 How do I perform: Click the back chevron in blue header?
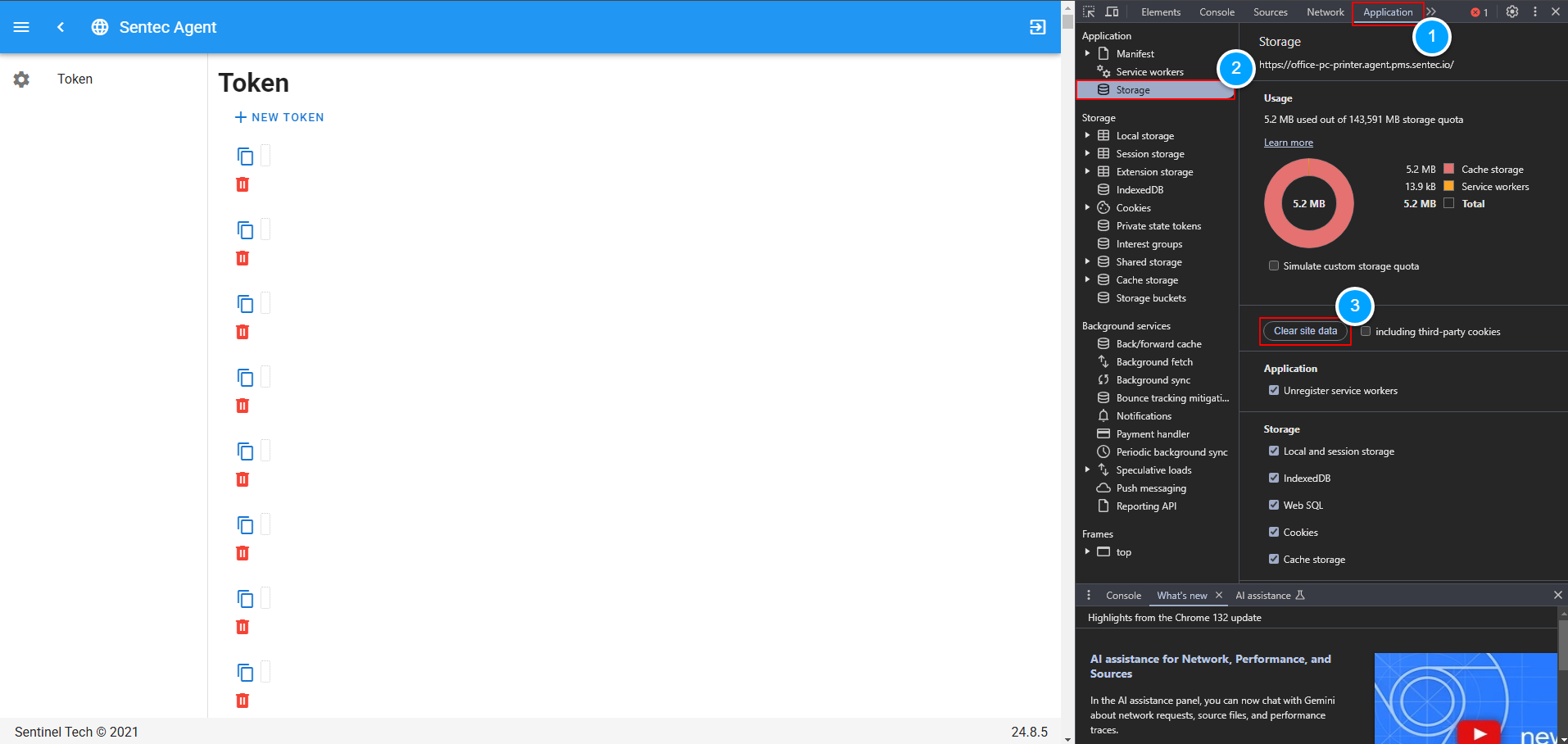(61, 27)
